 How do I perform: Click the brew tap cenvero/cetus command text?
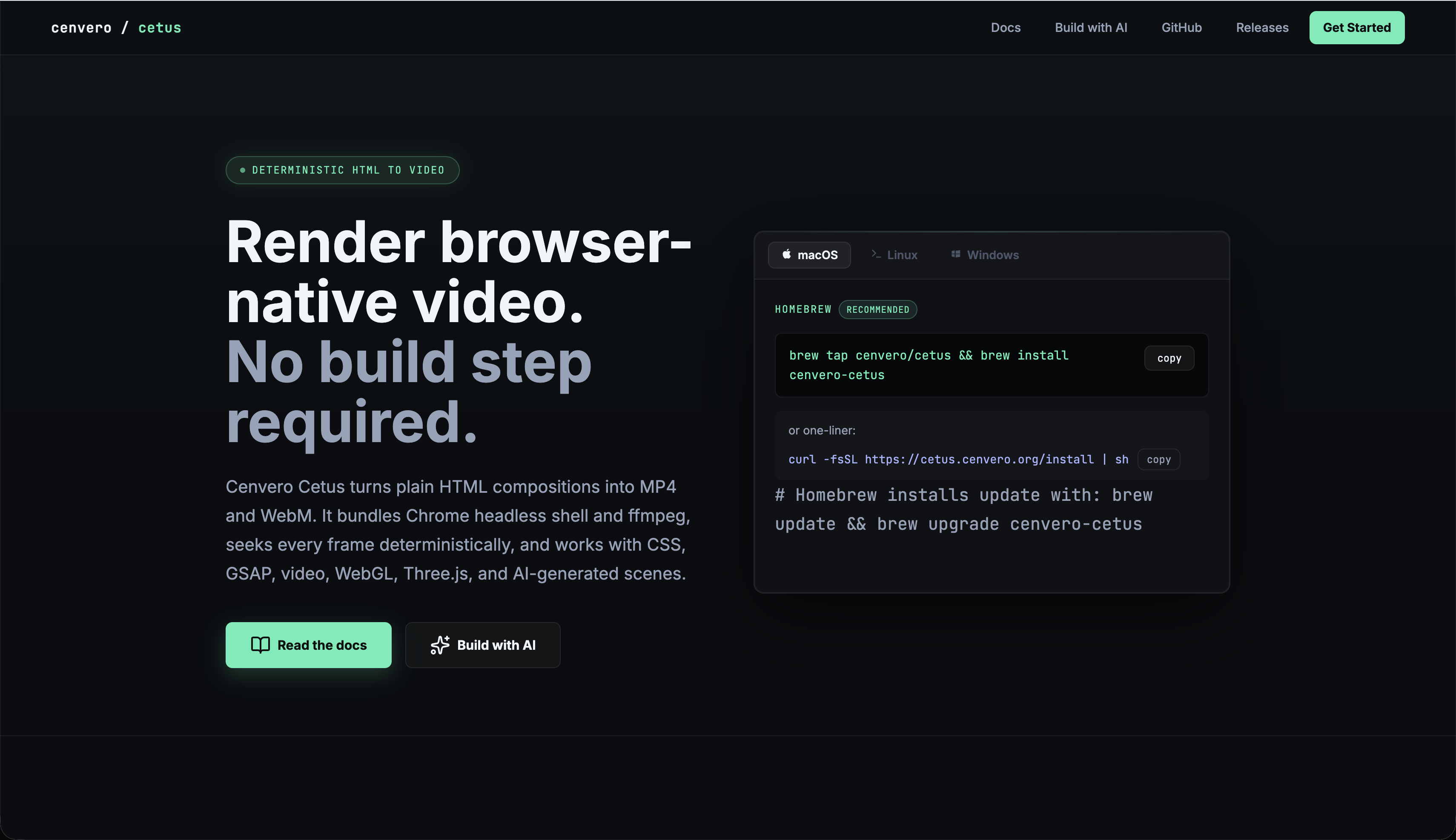tap(929, 365)
